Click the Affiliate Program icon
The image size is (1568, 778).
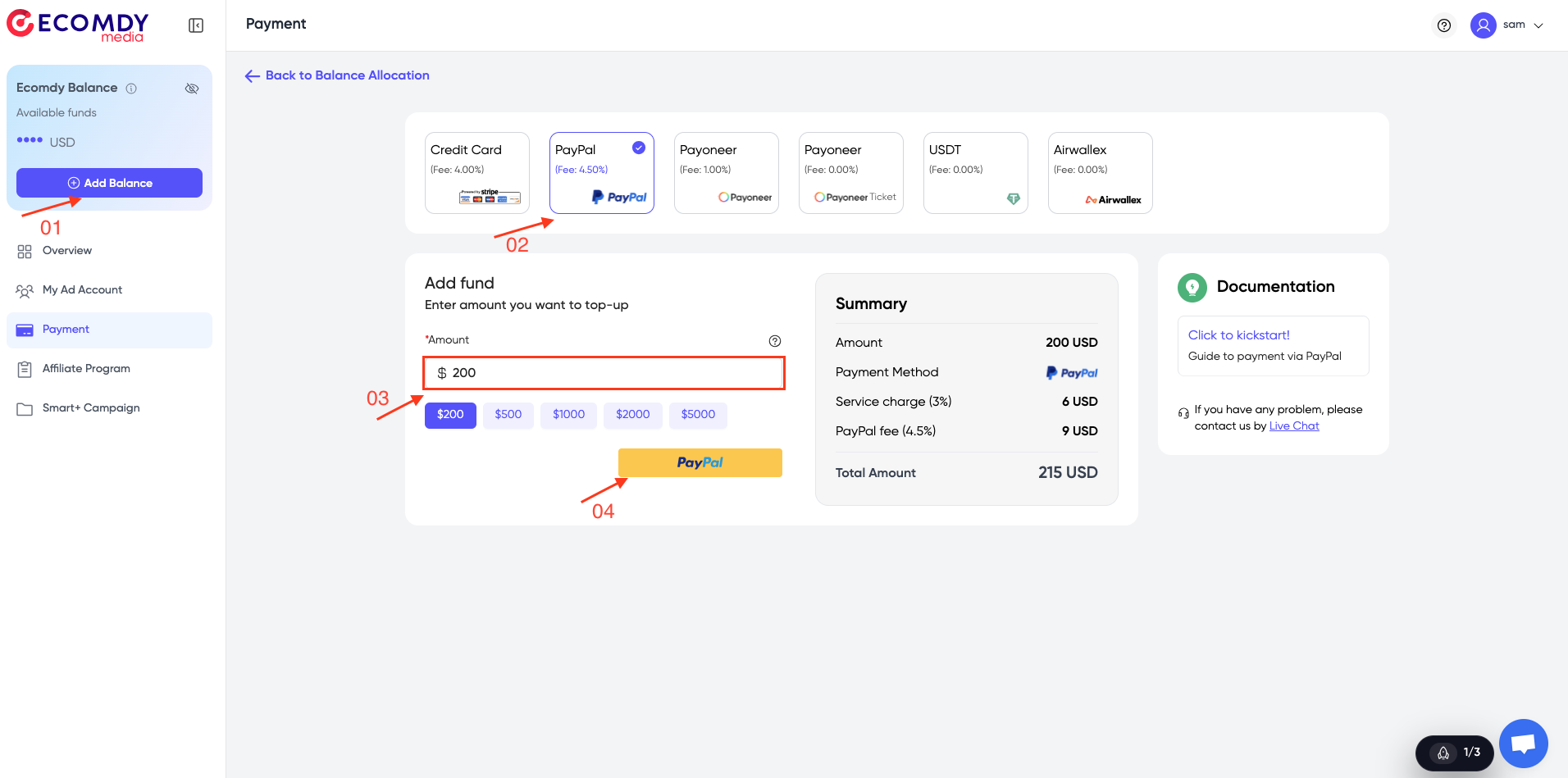coord(25,369)
